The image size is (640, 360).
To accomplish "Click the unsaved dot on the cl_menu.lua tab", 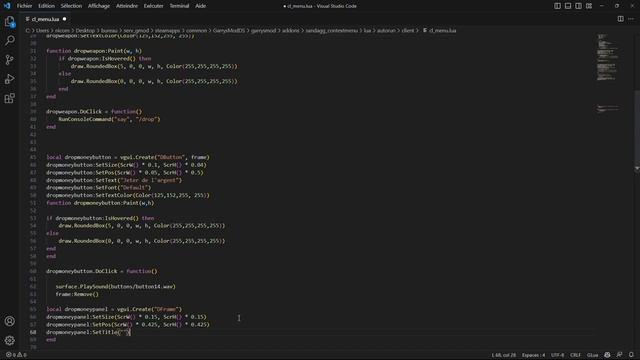I will [64, 19].
